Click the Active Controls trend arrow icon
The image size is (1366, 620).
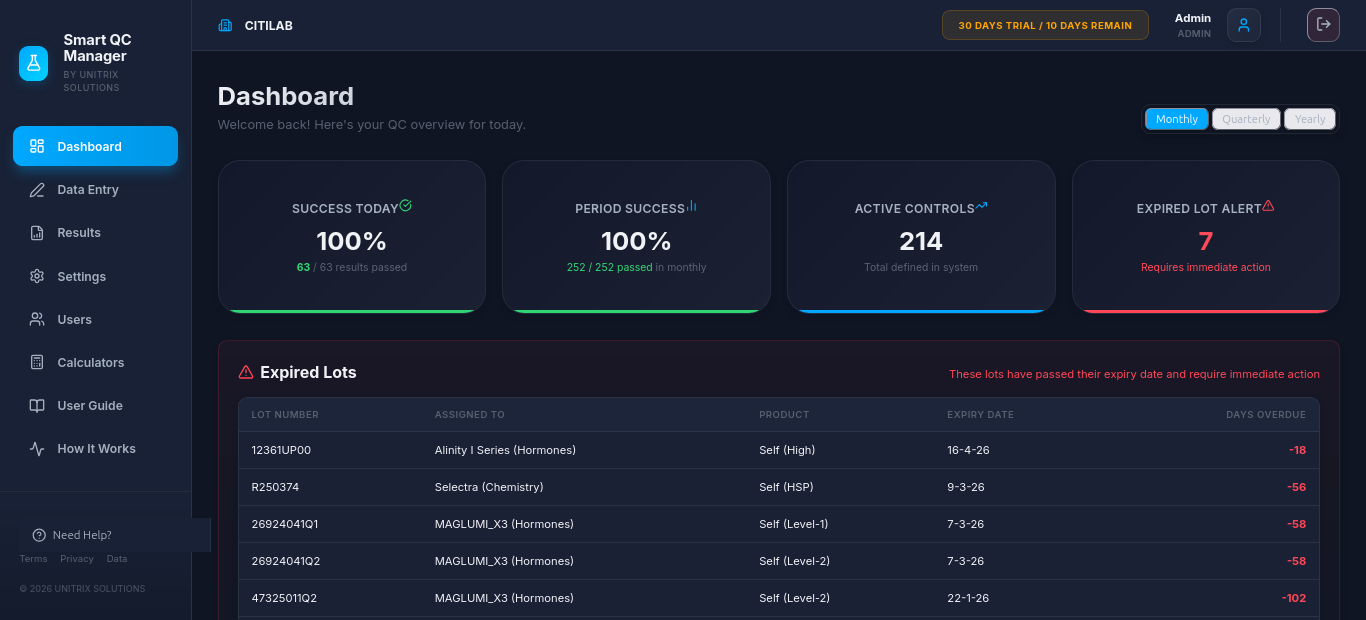pos(982,206)
